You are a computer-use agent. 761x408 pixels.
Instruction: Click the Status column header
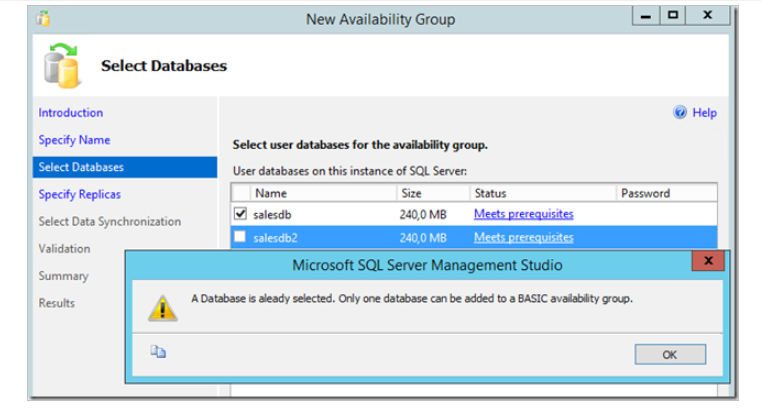point(543,193)
